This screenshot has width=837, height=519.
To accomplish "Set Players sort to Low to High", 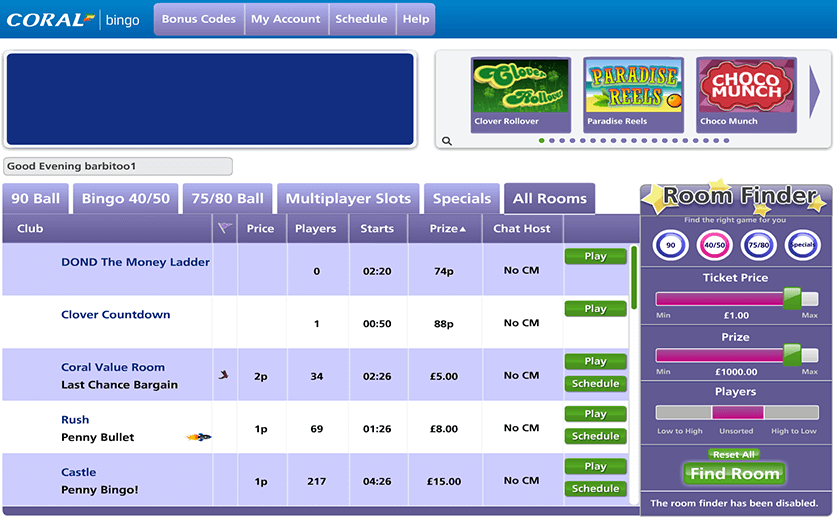I will (683, 412).
